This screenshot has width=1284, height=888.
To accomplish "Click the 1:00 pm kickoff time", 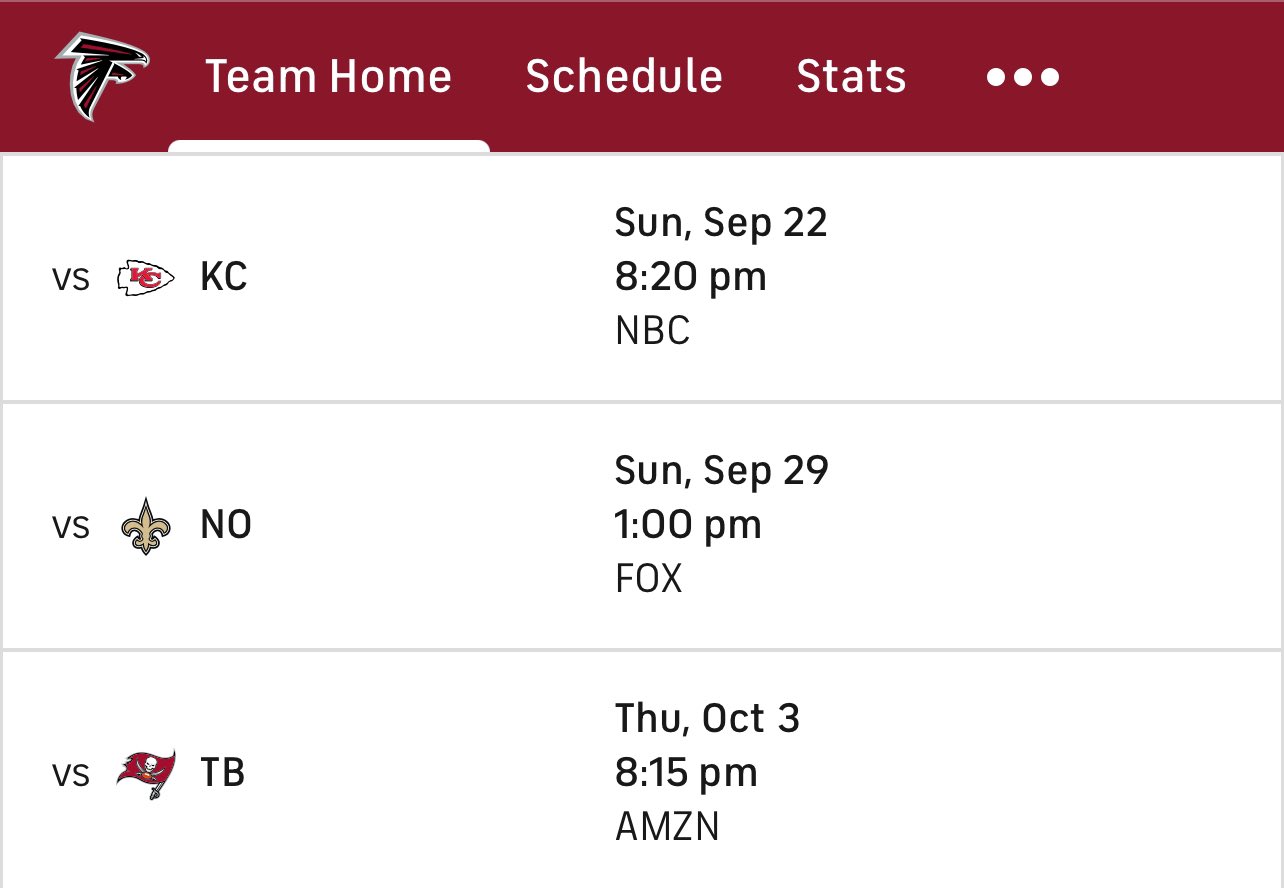I will click(x=688, y=525).
